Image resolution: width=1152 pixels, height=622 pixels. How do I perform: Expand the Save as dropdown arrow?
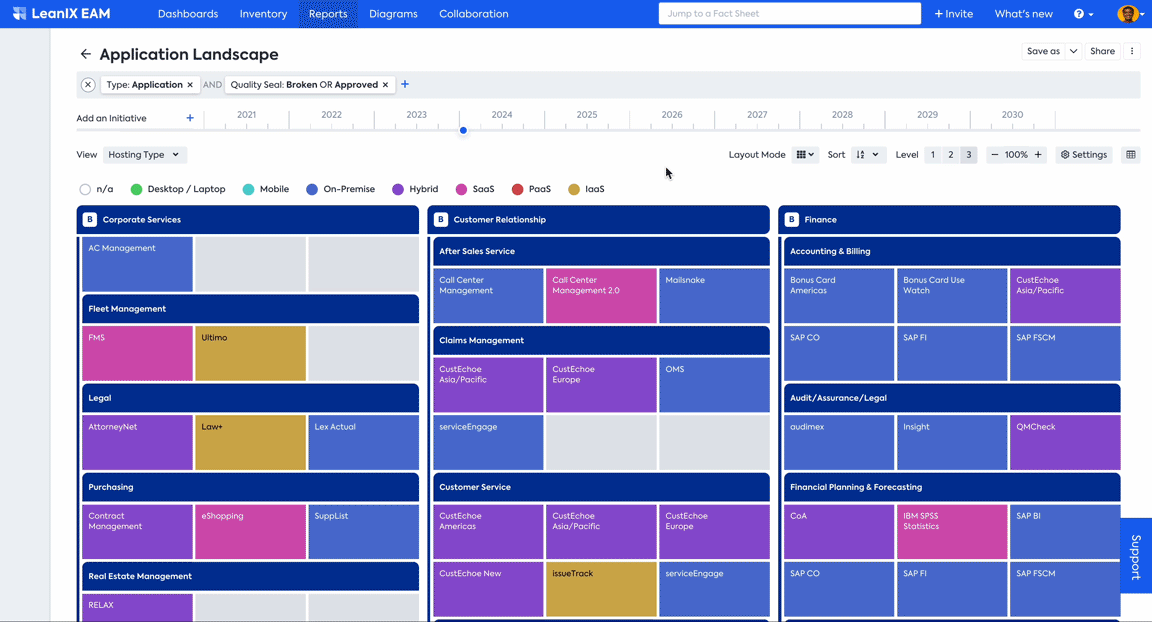pyautogui.click(x=1073, y=51)
